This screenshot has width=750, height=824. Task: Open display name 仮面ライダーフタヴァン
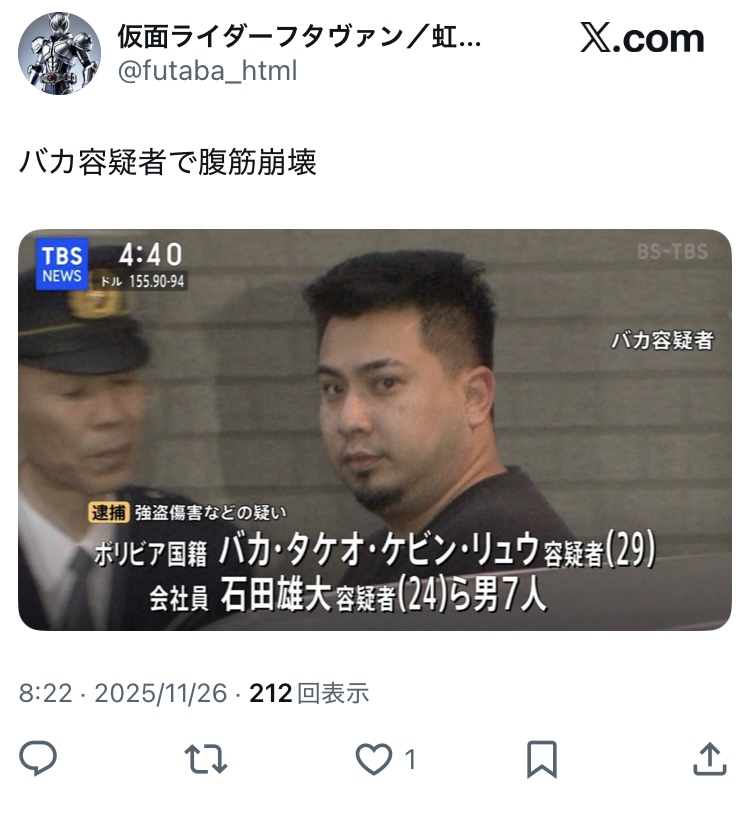point(299,36)
